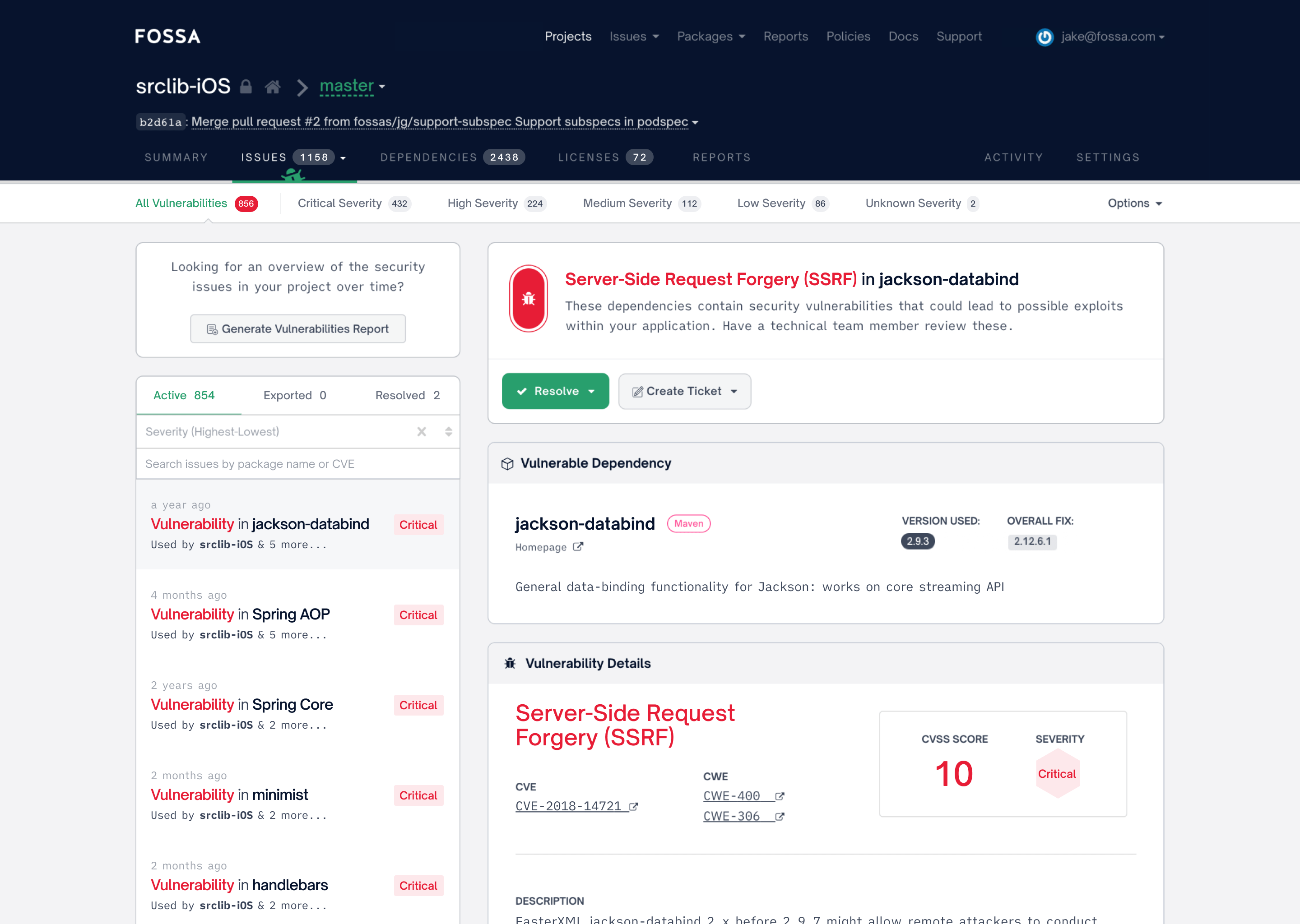The width and height of the screenshot is (1300, 924).
Task: Click external link icon after CVE-2018-14721
Action: [633, 806]
